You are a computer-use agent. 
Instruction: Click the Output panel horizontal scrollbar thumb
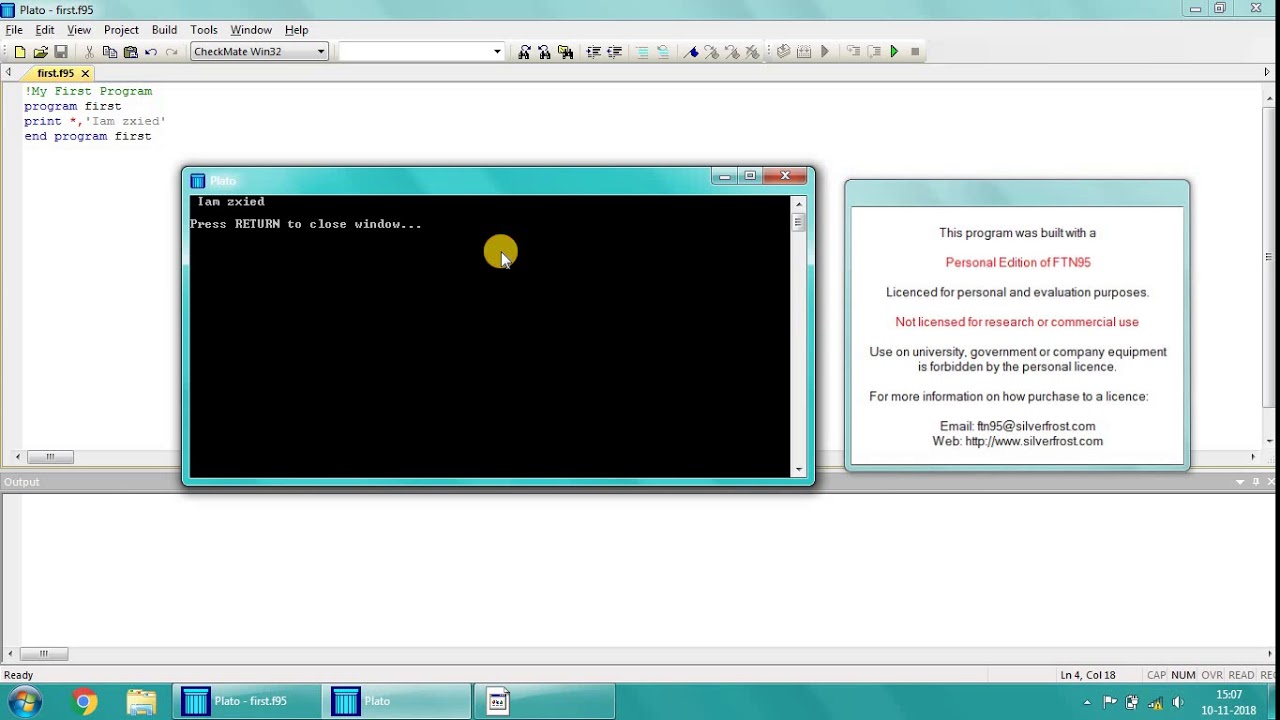point(44,654)
